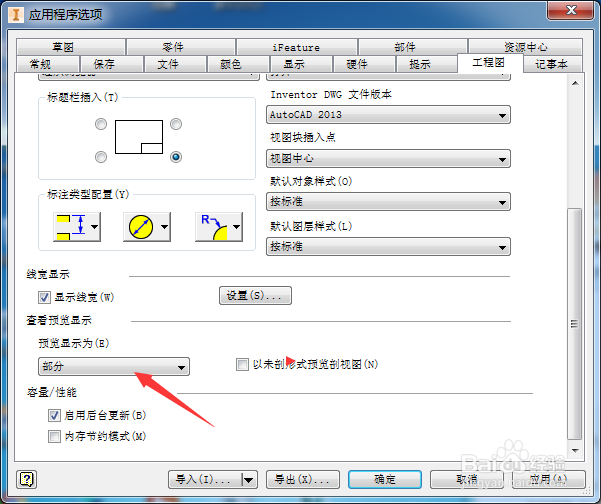
Task: Click the 设置(S)... button
Action: 255,296
